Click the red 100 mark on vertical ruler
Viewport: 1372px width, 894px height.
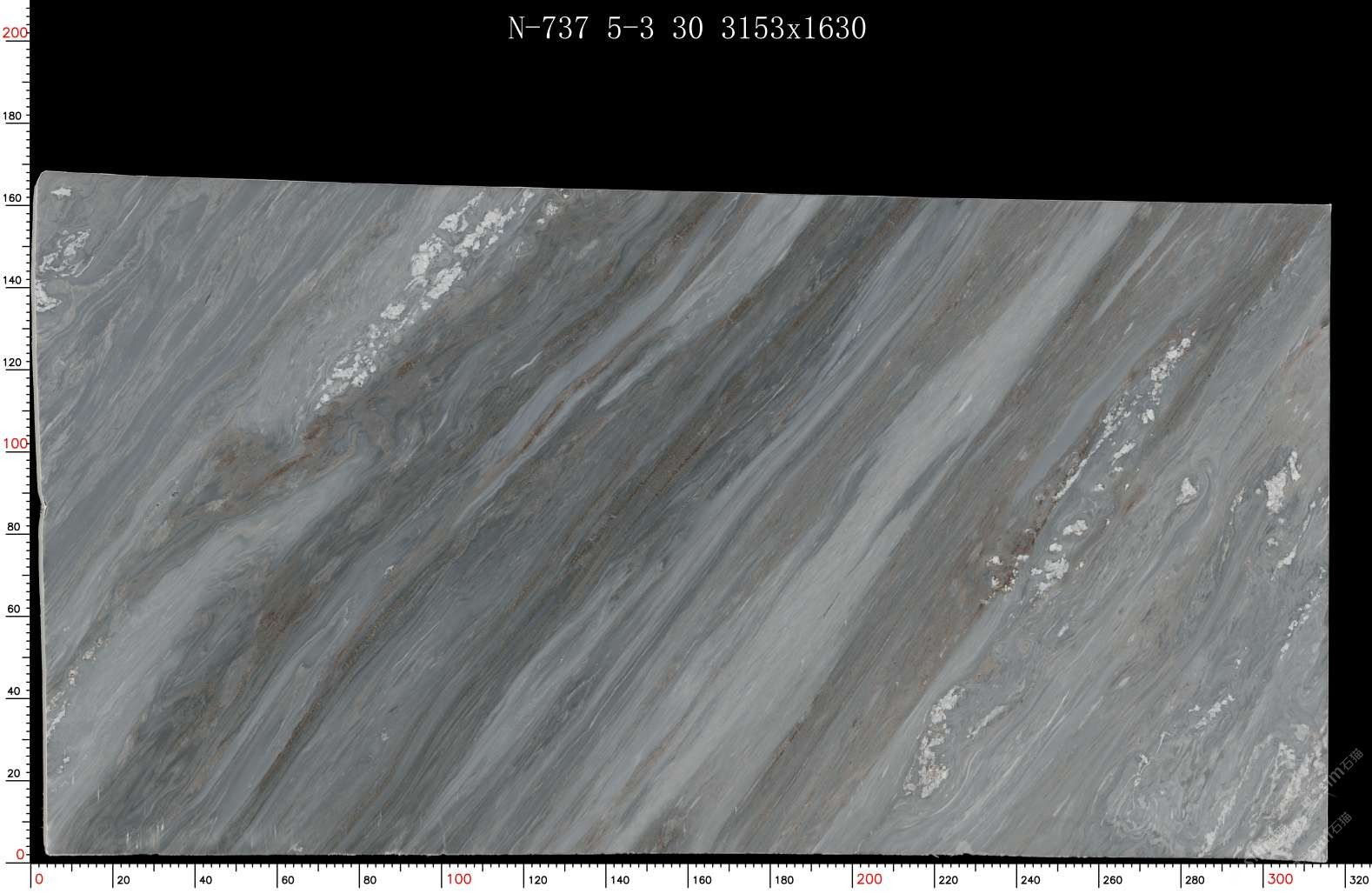pyautogui.click(x=15, y=444)
